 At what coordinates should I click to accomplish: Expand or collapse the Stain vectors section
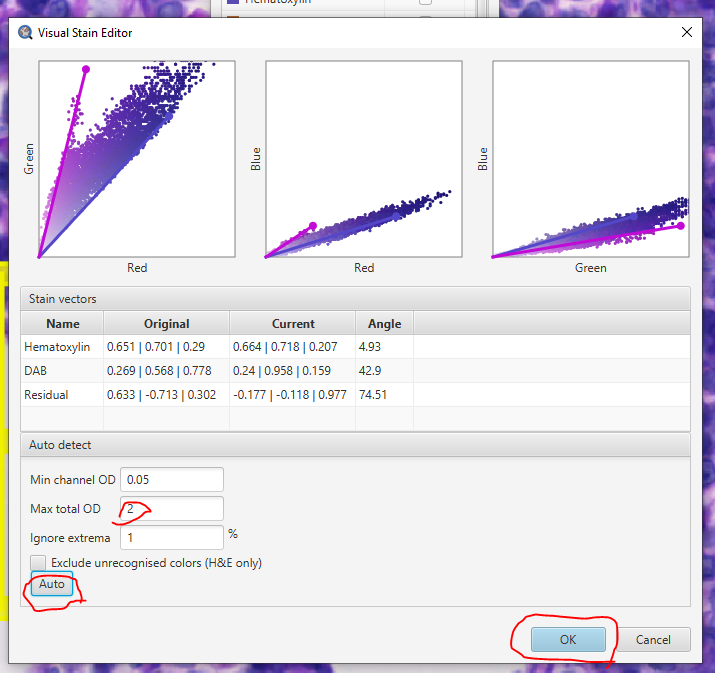[355, 298]
